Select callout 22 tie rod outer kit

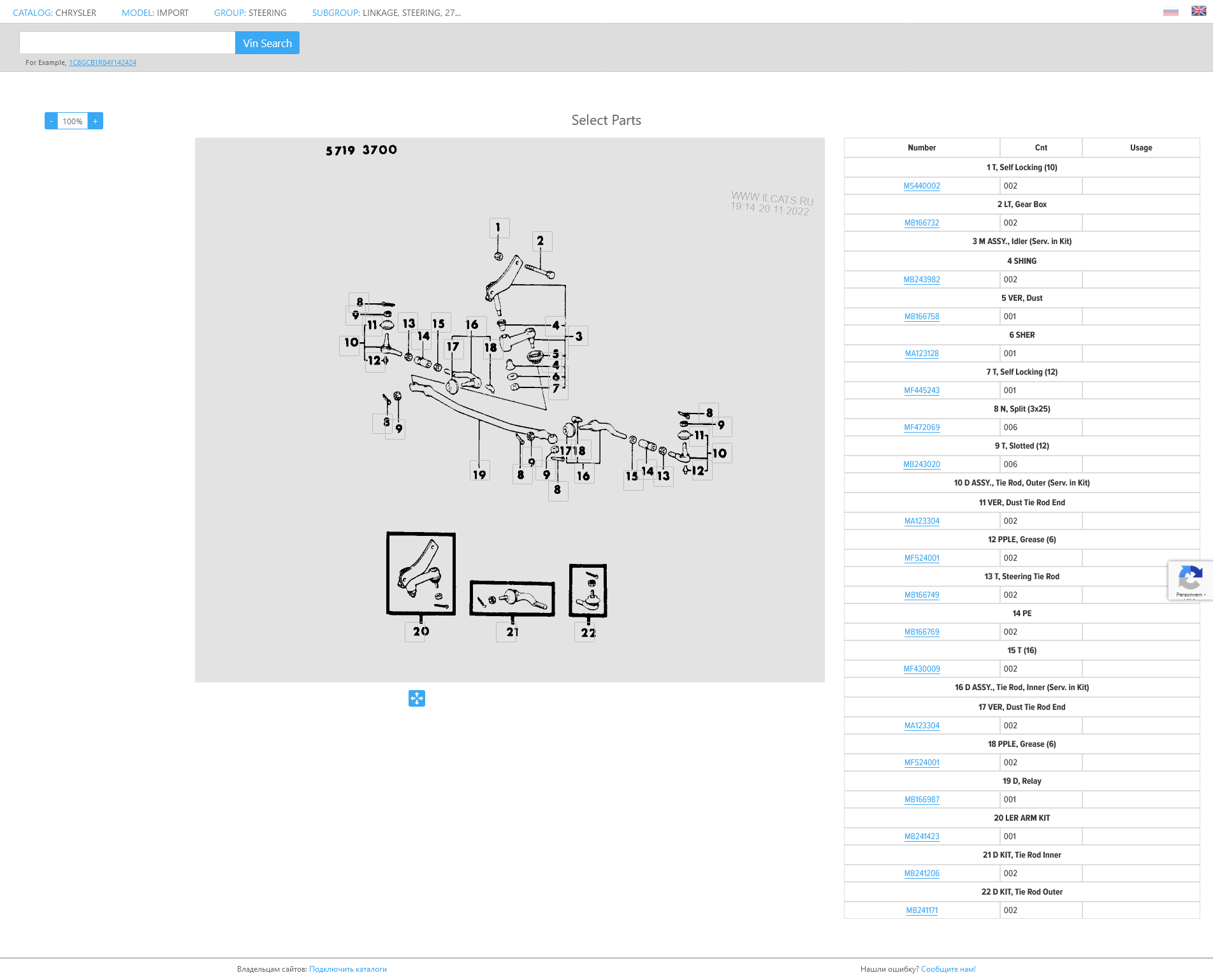click(588, 591)
